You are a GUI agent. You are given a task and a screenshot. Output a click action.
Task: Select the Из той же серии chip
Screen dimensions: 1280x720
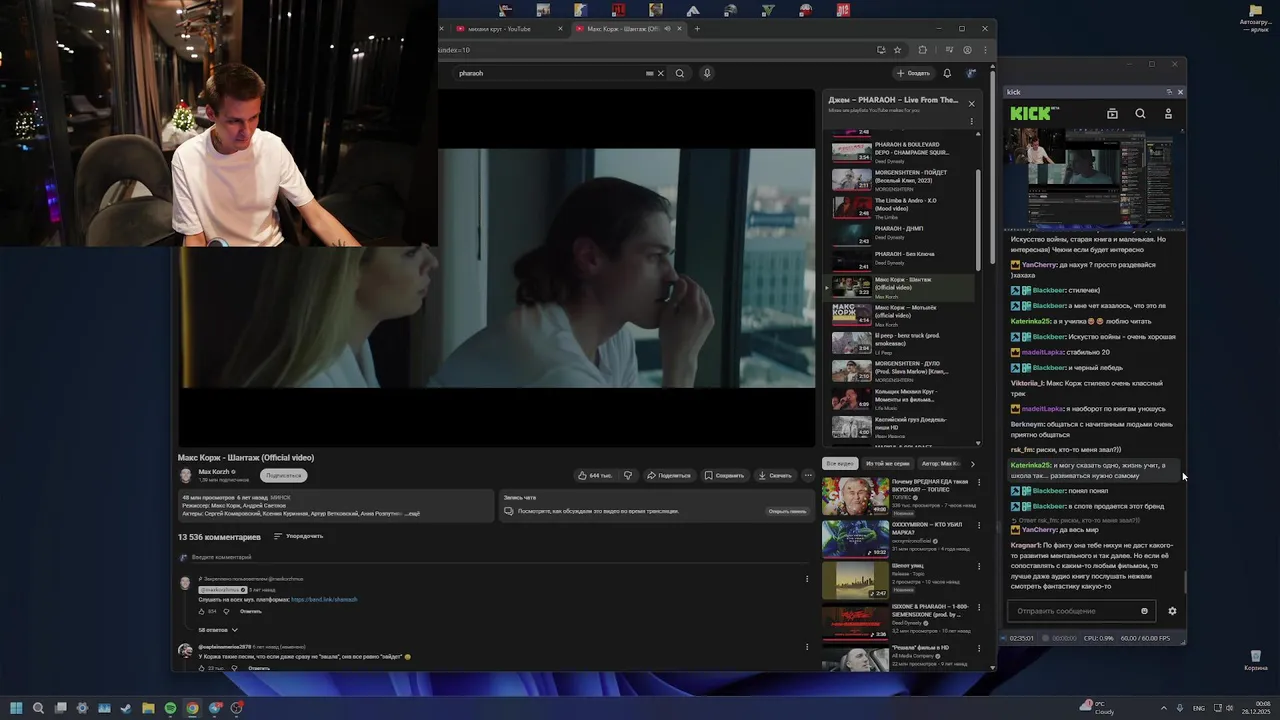pyautogui.click(x=888, y=463)
